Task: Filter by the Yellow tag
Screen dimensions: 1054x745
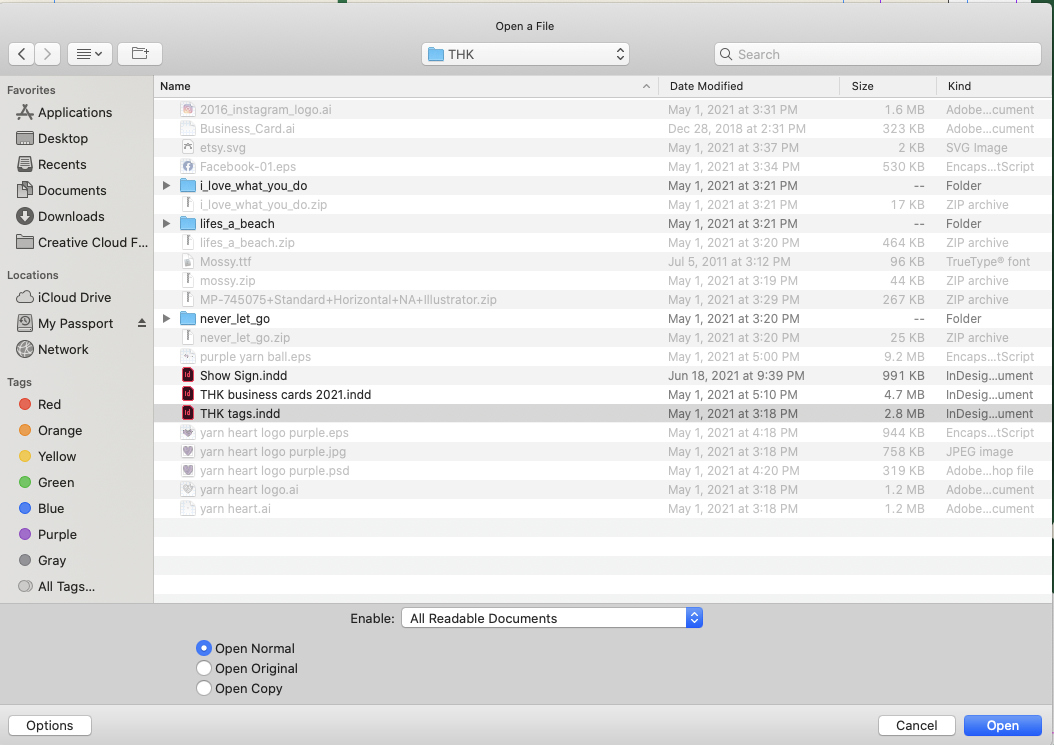Action: [x=48, y=457]
